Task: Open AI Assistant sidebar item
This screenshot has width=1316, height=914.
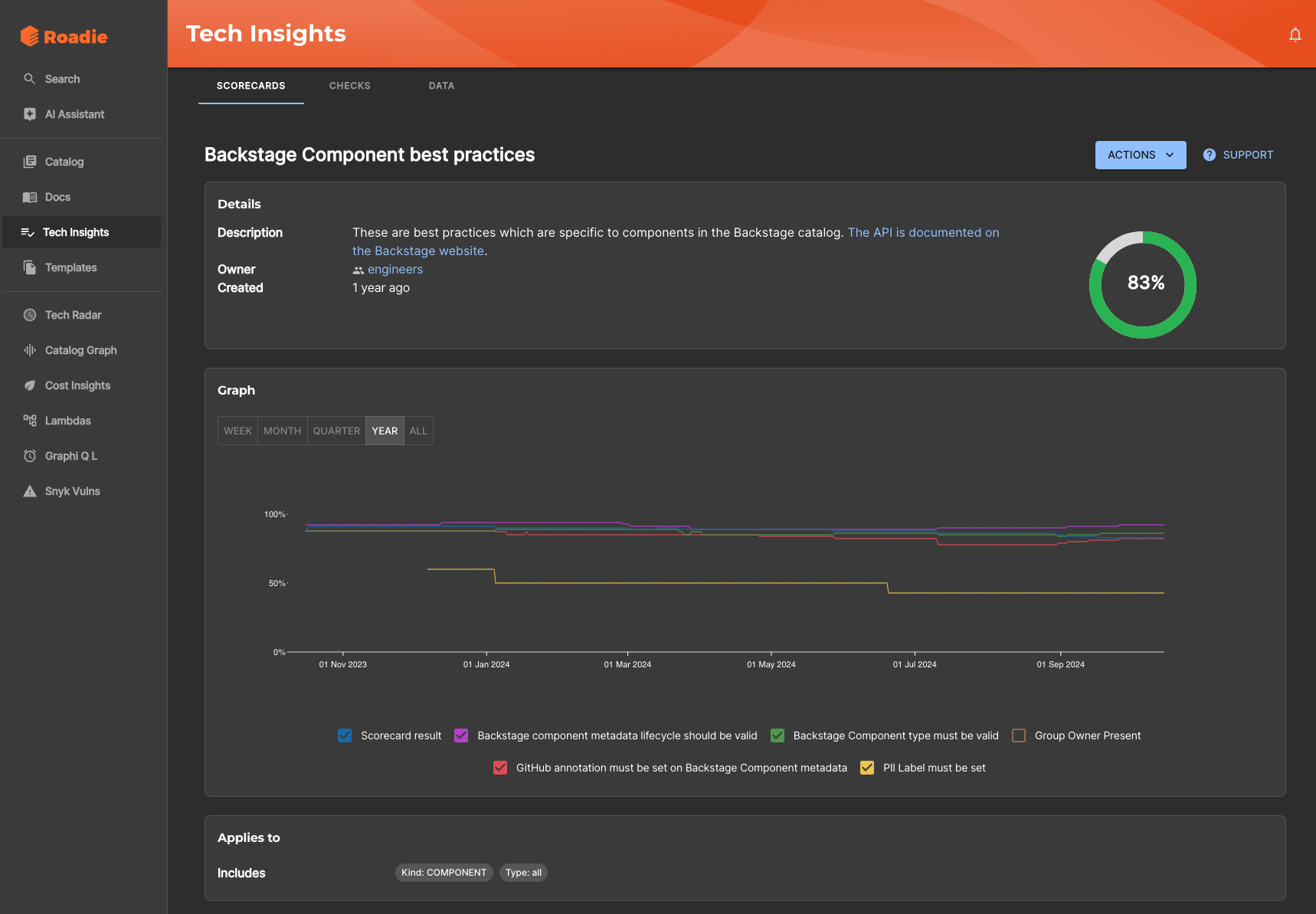Action: [x=82, y=114]
